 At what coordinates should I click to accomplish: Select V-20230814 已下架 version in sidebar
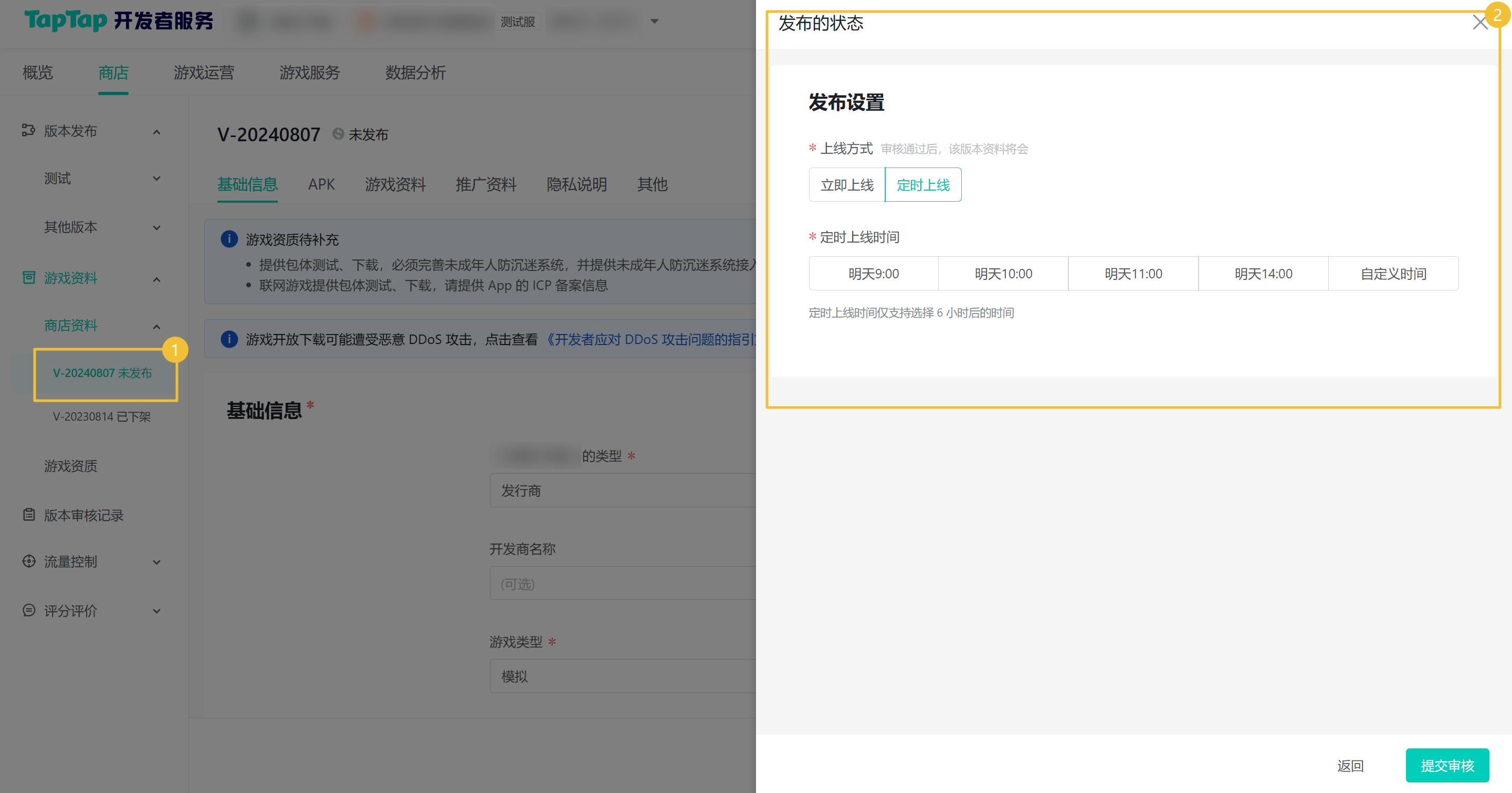(101, 416)
